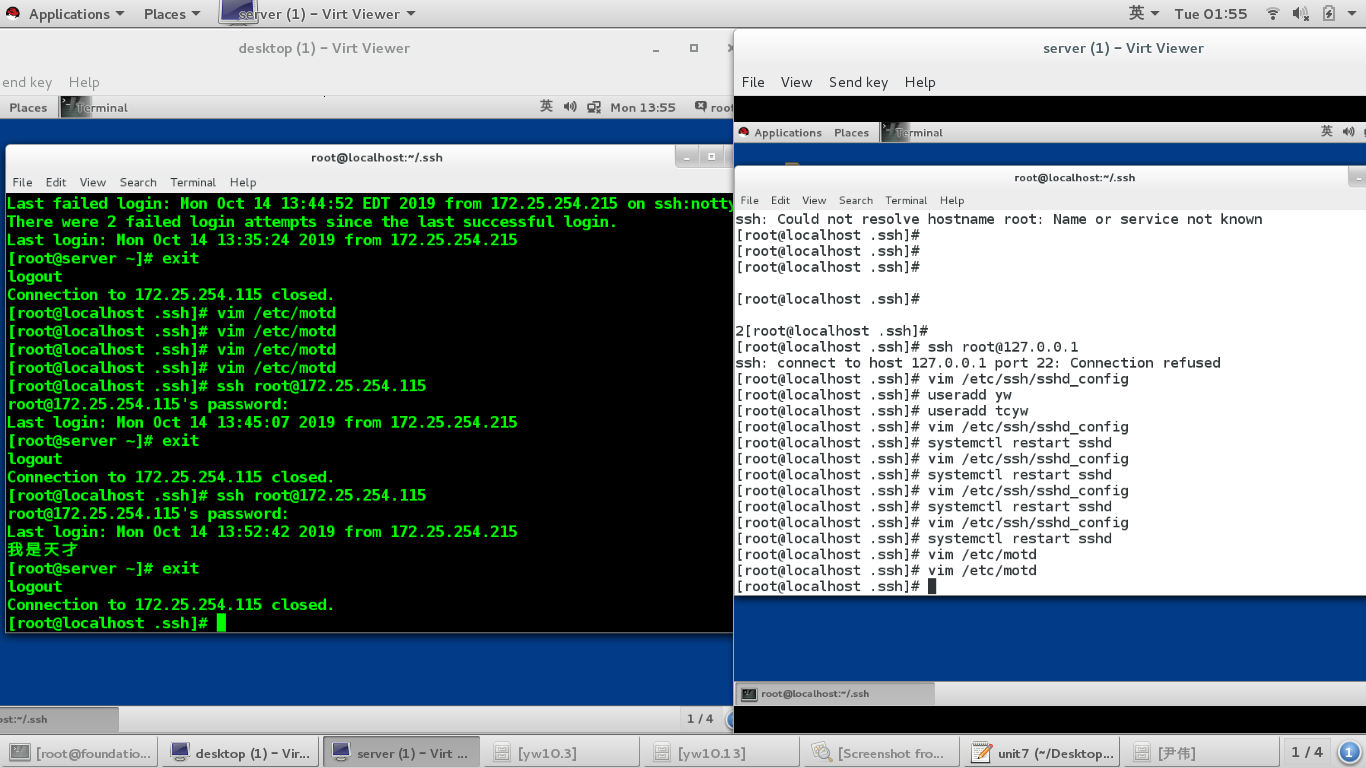Click Terminal launcher in server guest panel
The width and height of the screenshot is (1366, 768).
coord(912,132)
